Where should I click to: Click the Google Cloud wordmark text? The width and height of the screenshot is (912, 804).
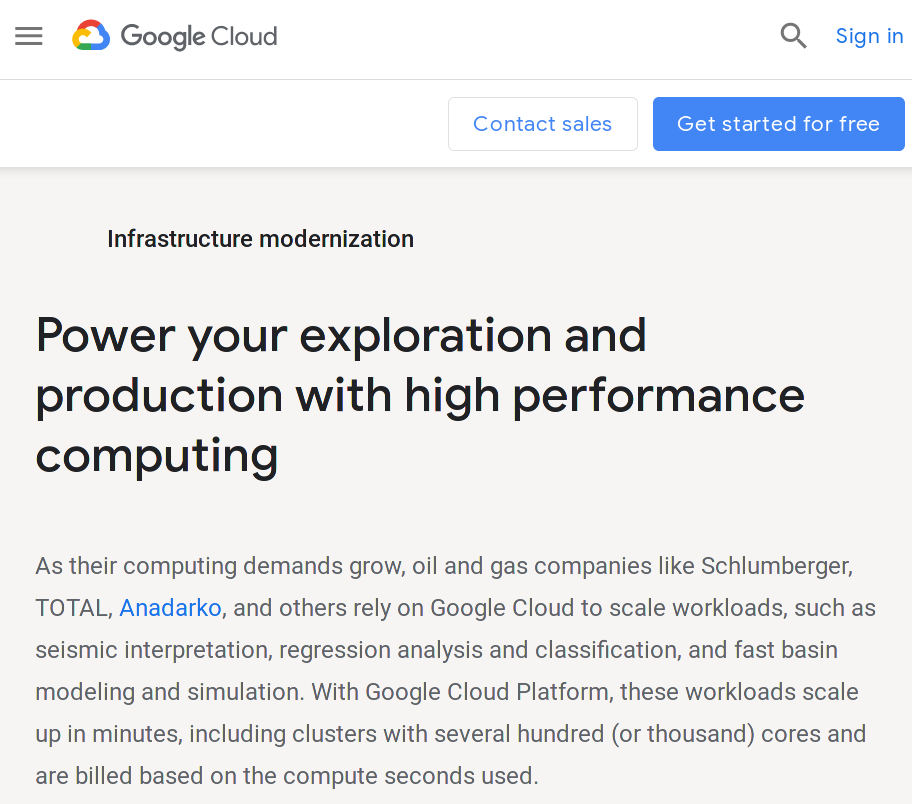click(x=199, y=37)
